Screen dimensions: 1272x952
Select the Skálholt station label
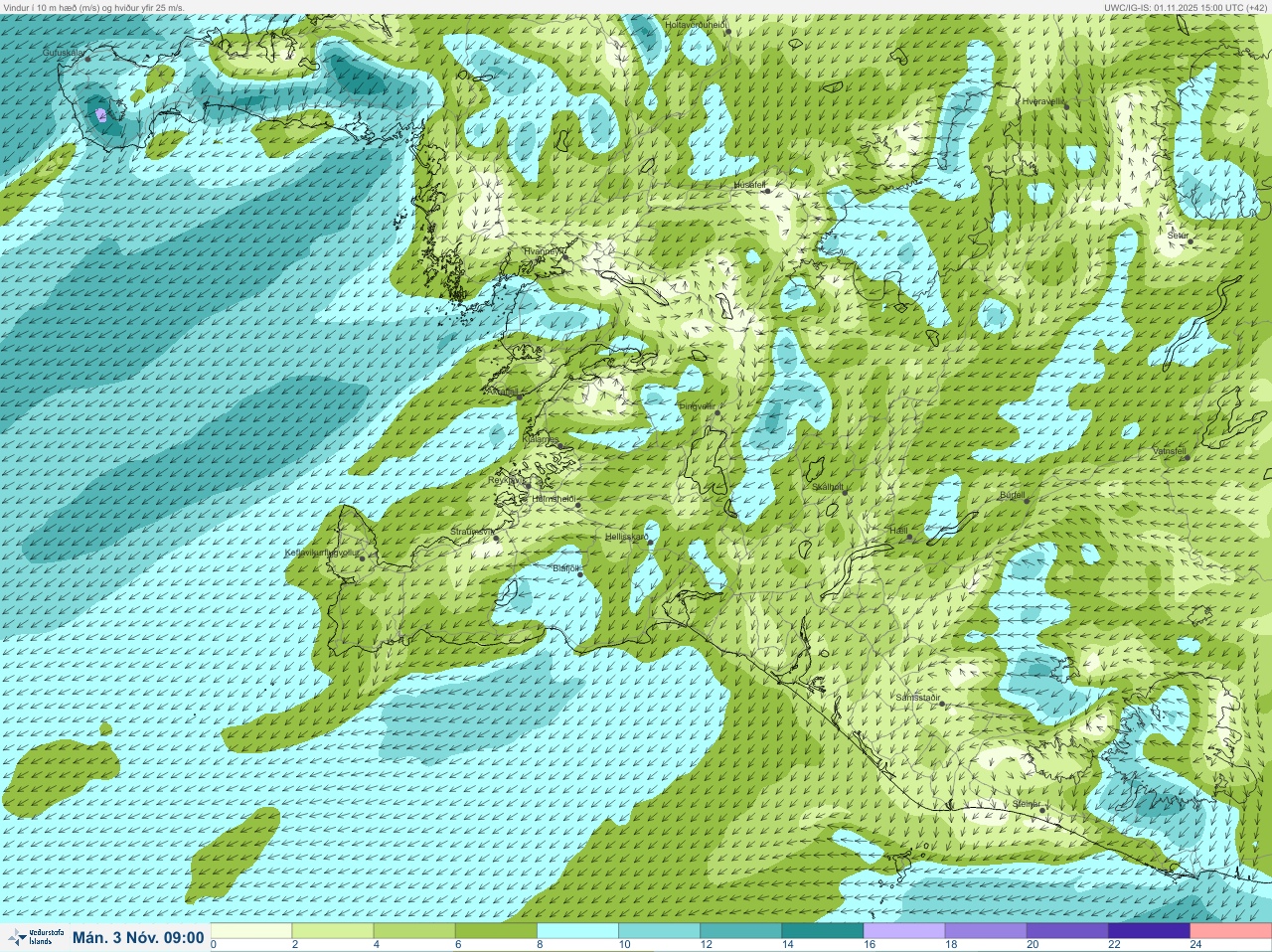827,486
